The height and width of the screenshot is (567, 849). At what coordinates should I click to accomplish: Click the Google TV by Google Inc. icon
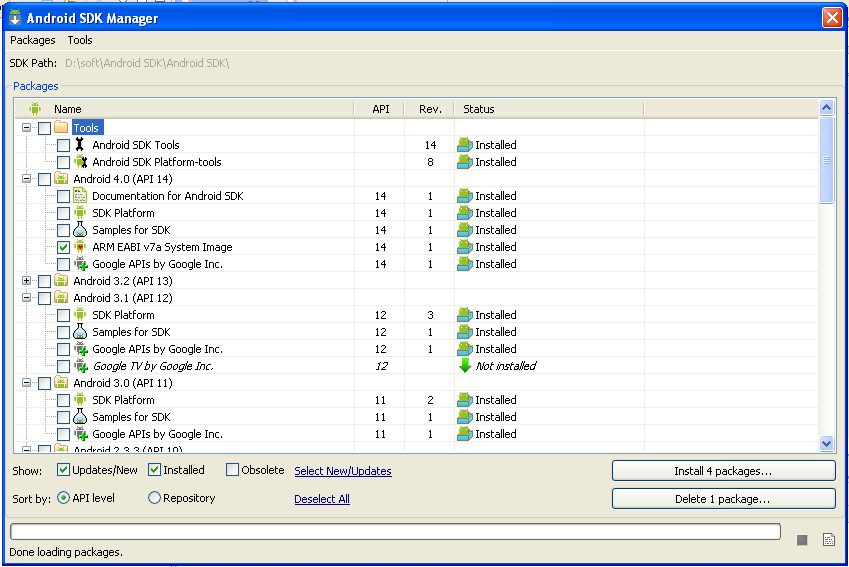point(81,366)
